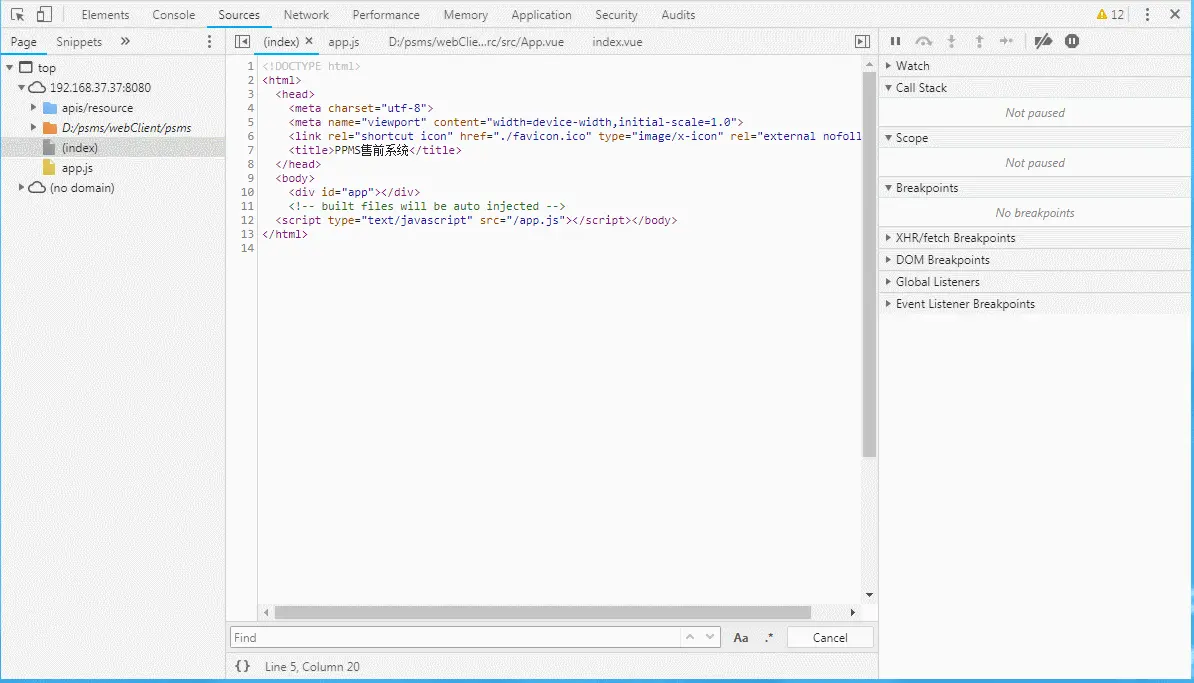Click the editor vertical scrollbar thumb
The image size is (1194, 683).
click(x=869, y=264)
